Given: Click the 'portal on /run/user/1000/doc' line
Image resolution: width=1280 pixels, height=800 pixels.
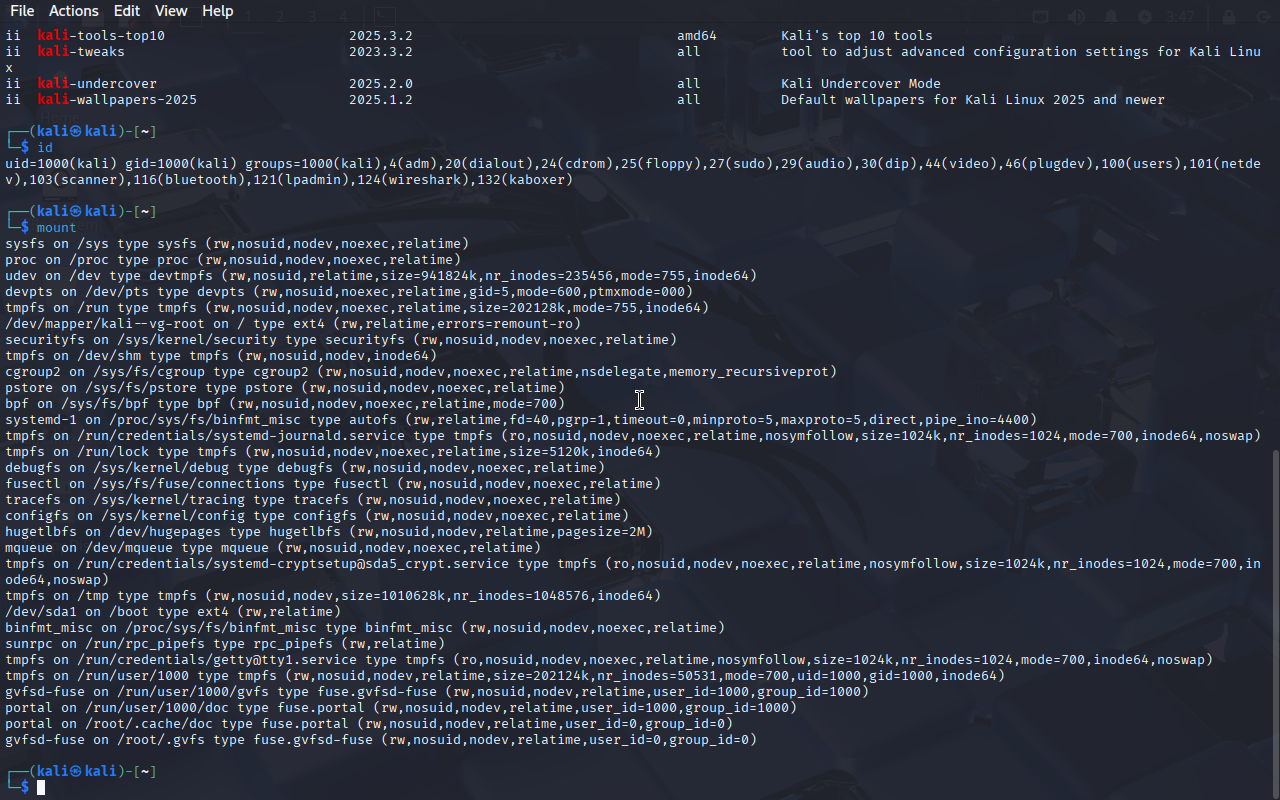Looking at the screenshot, I should pos(401,708).
